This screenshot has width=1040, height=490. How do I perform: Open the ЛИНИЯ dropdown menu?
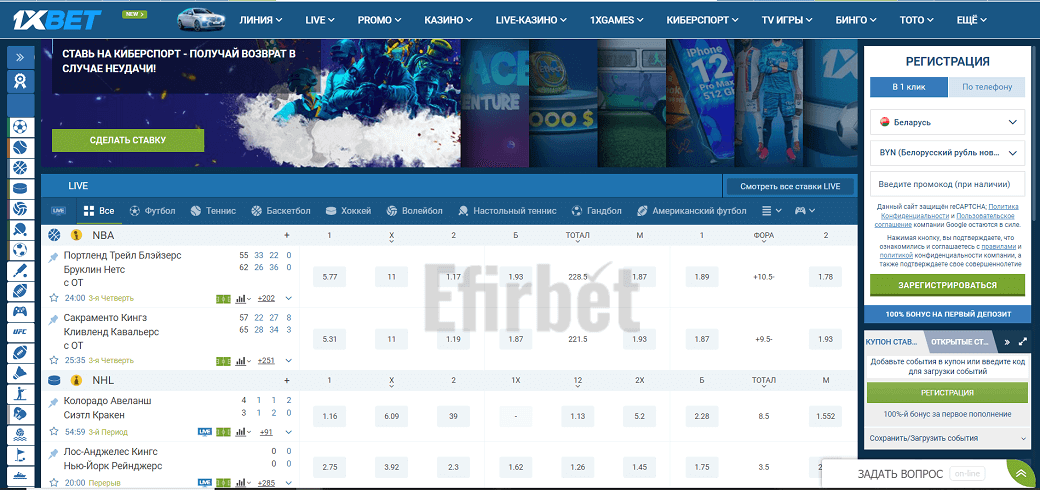click(261, 20)
